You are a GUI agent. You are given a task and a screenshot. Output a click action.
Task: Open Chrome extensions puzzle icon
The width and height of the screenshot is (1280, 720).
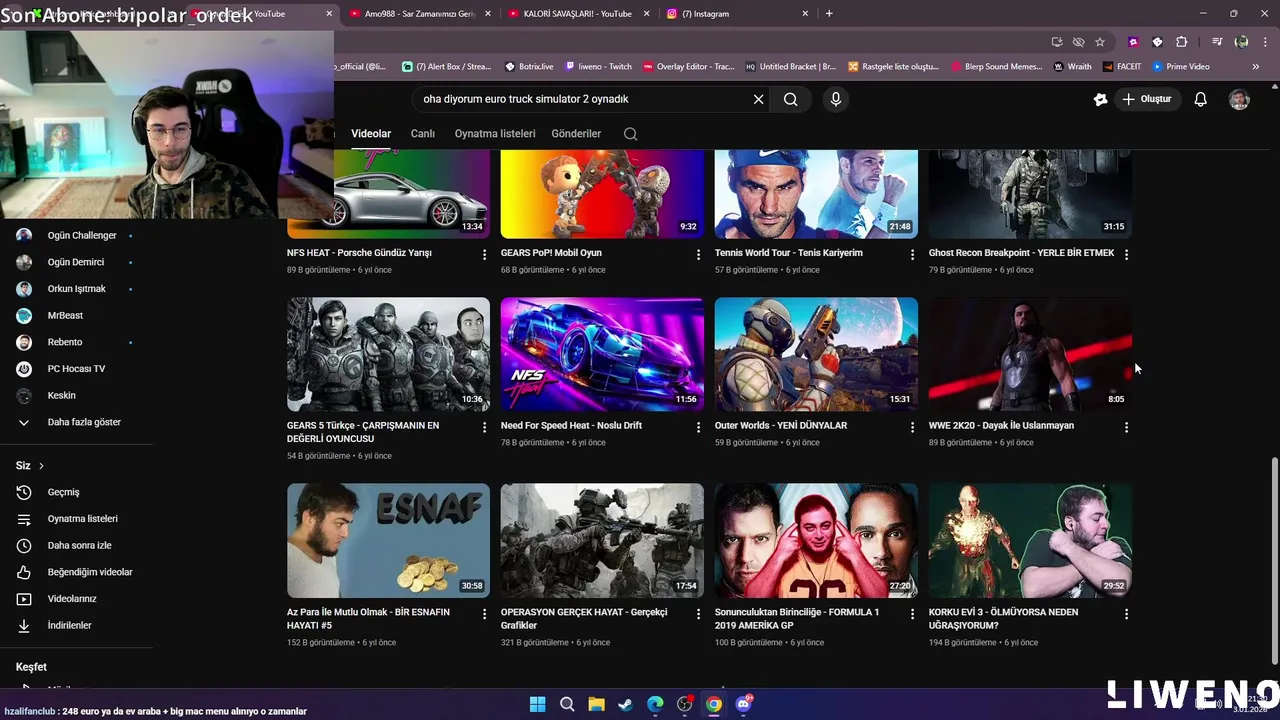click(1182, 42)
